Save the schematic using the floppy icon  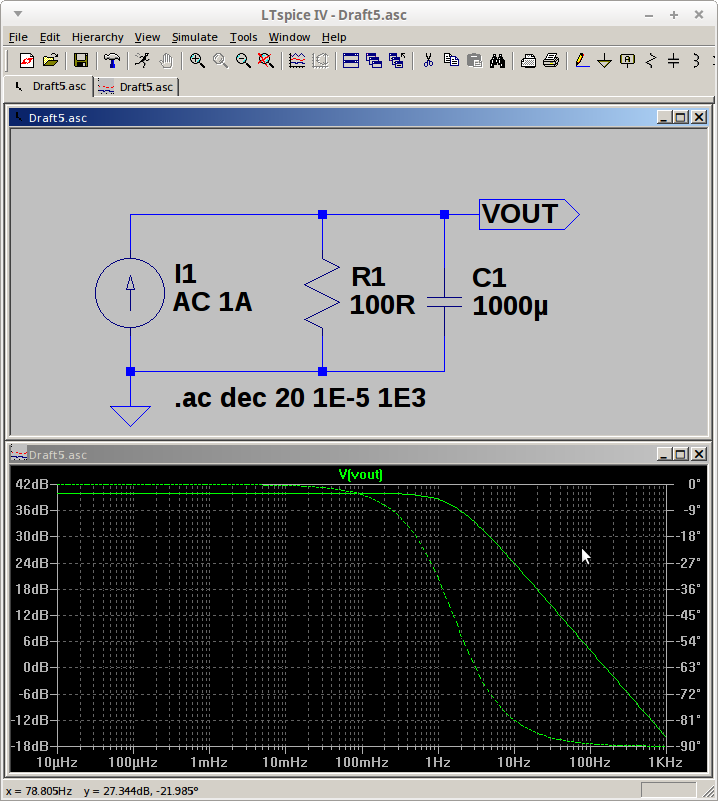pyautogui.click(x=81, y=61)
